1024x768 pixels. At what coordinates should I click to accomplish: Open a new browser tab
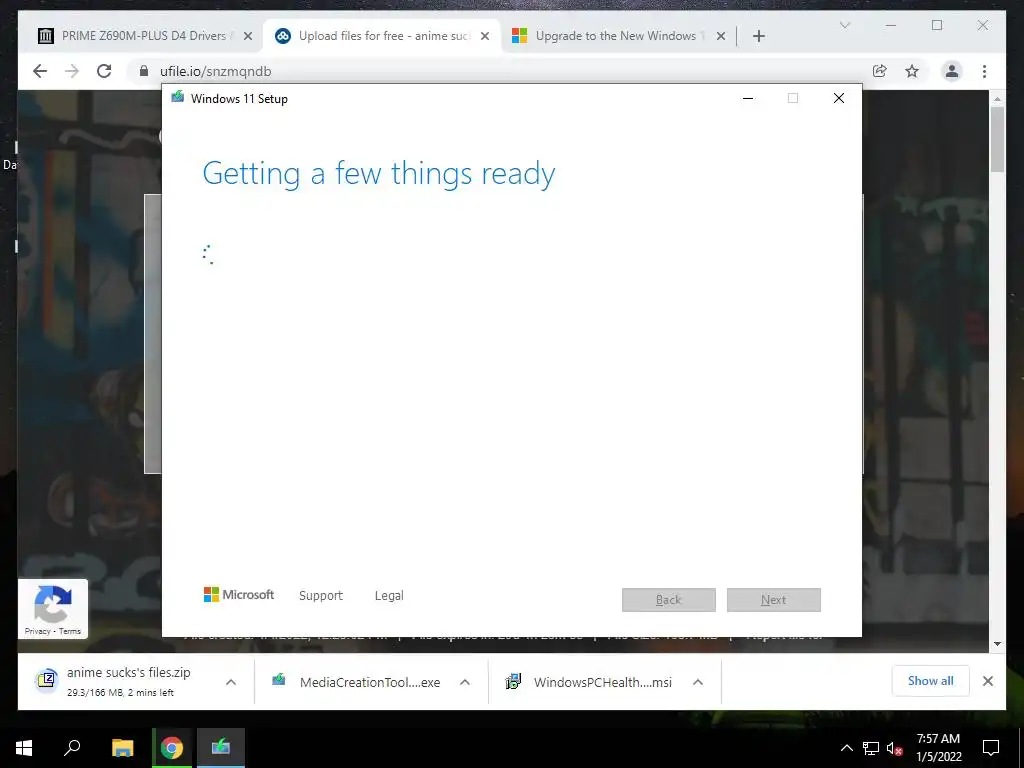[x=758, y=36]
